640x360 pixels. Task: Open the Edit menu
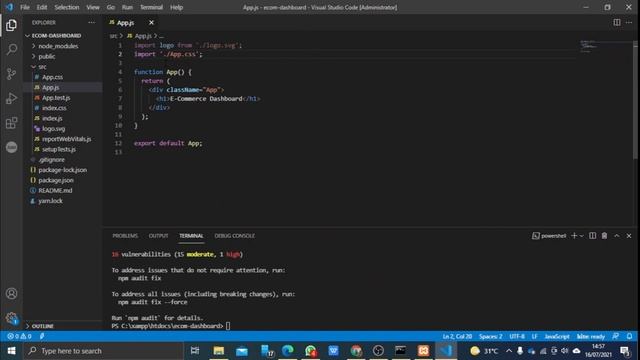[42, 7]
